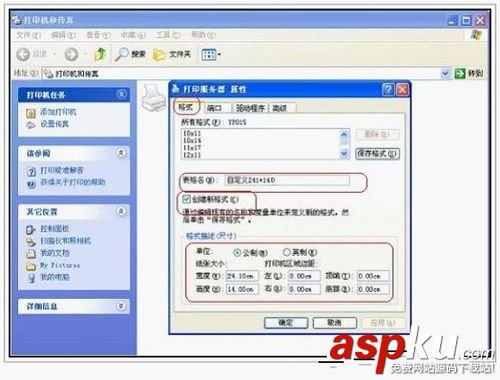Viewport: 500px width, 380px height.
Task: Click the Cancel (取消) button
Action: coord(335,323)
